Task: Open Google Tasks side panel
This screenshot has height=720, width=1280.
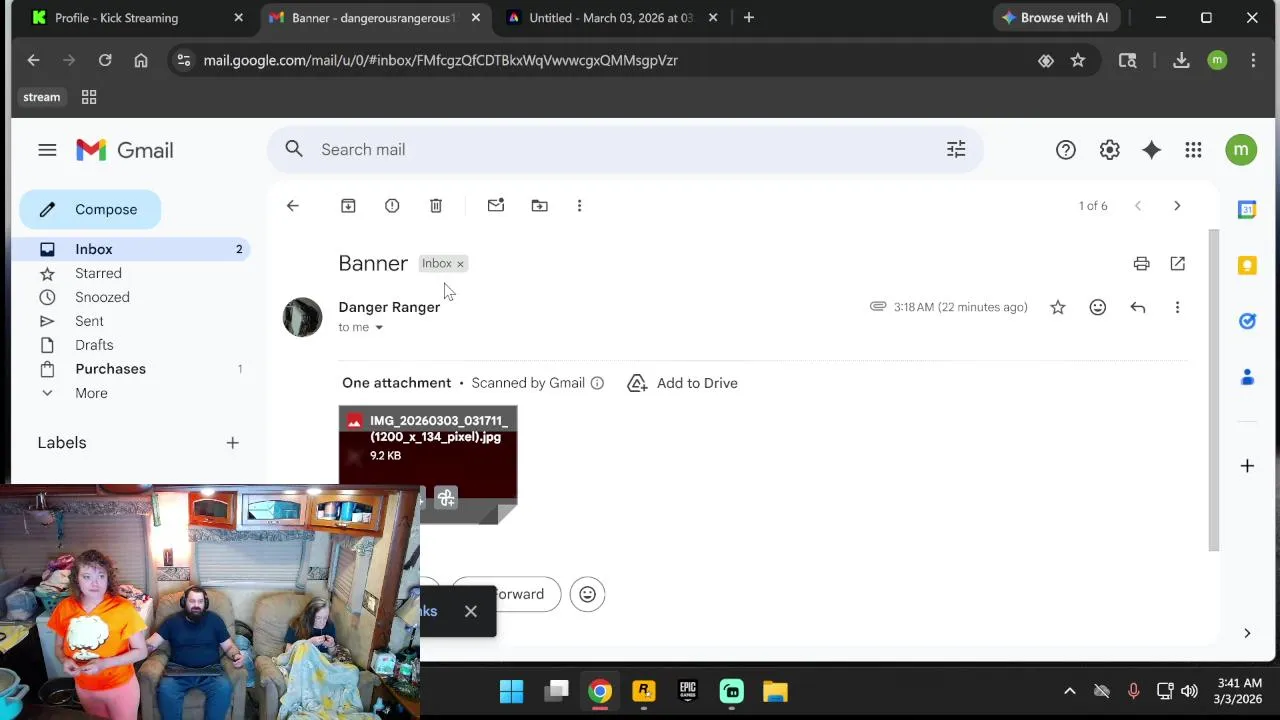Action: [1247, 321]
